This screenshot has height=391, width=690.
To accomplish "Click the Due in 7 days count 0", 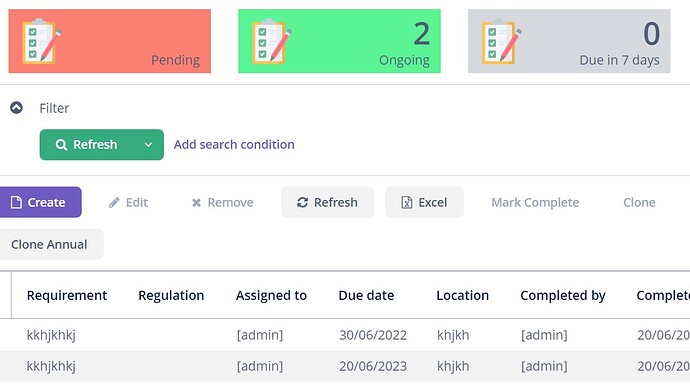I will [652, 34].
